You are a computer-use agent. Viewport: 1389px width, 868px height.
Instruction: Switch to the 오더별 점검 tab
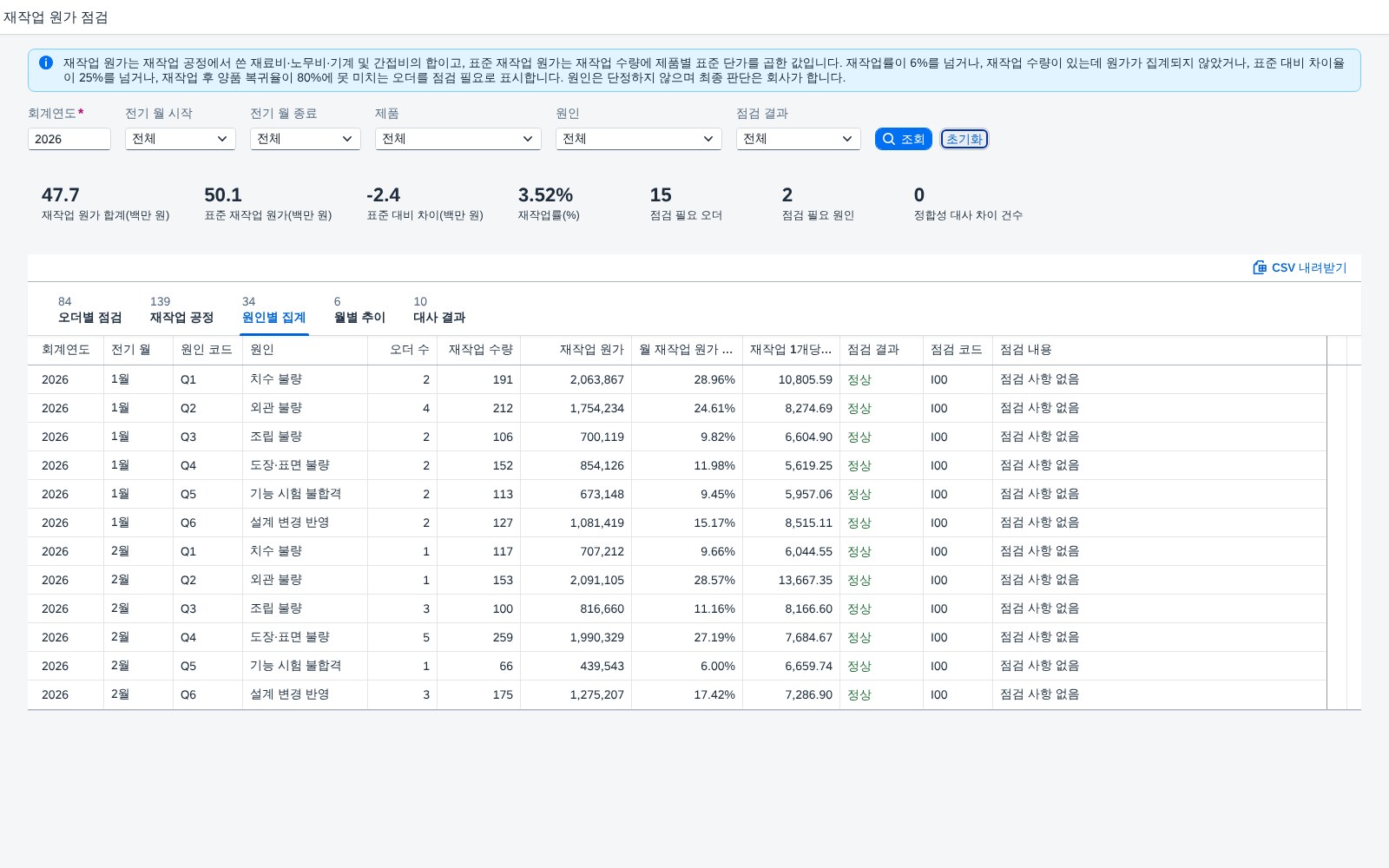click(90, 310)
